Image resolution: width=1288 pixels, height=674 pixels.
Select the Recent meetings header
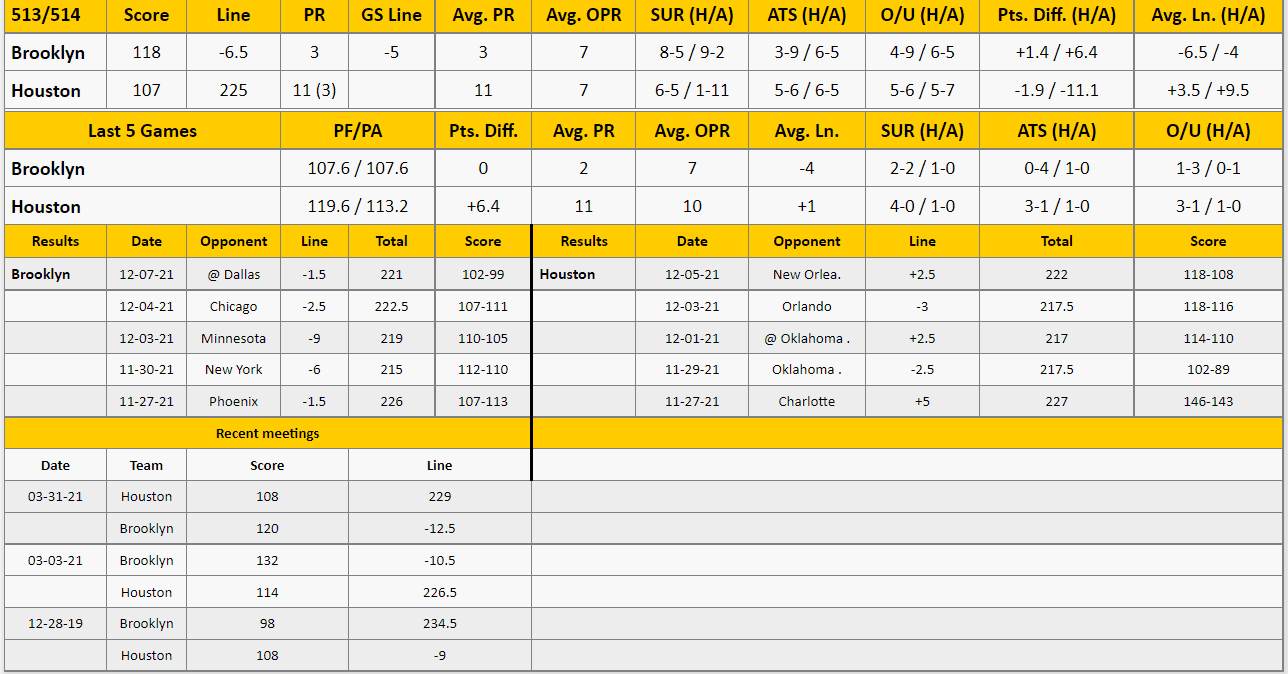click(267, 433)
